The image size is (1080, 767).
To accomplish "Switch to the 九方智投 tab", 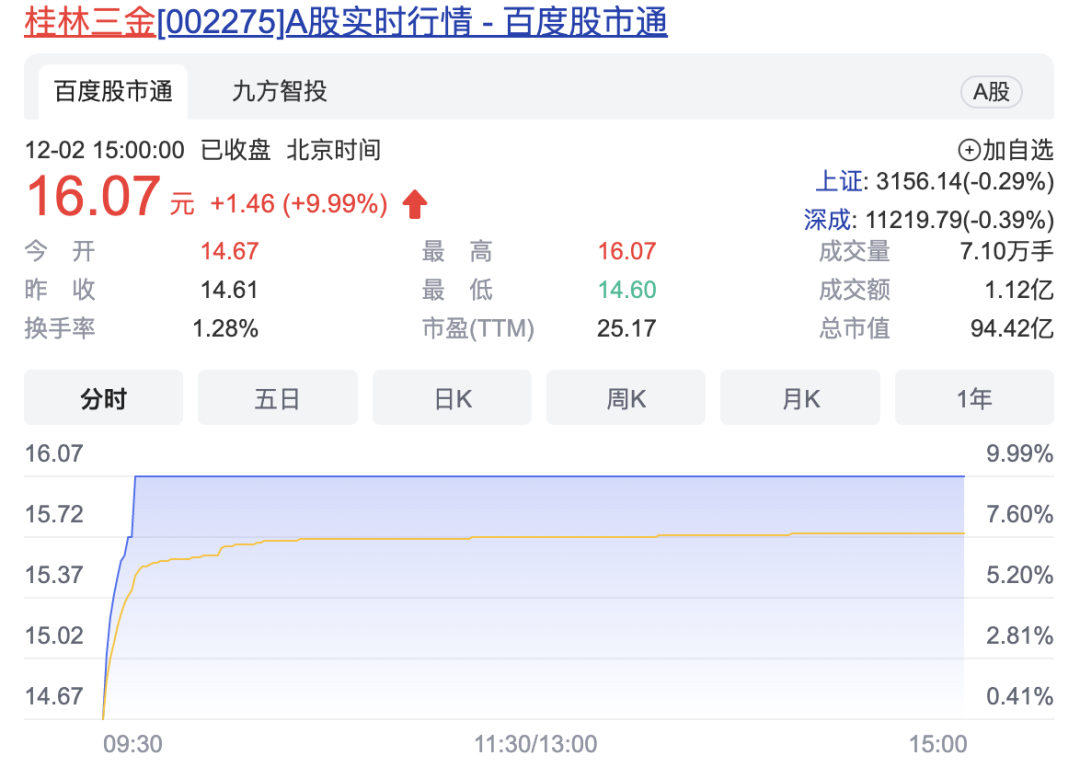I will point(279,92).
